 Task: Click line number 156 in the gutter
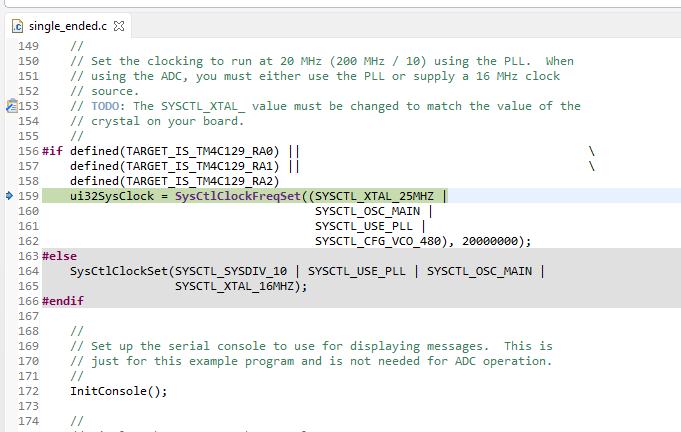(x=28, y=151)
